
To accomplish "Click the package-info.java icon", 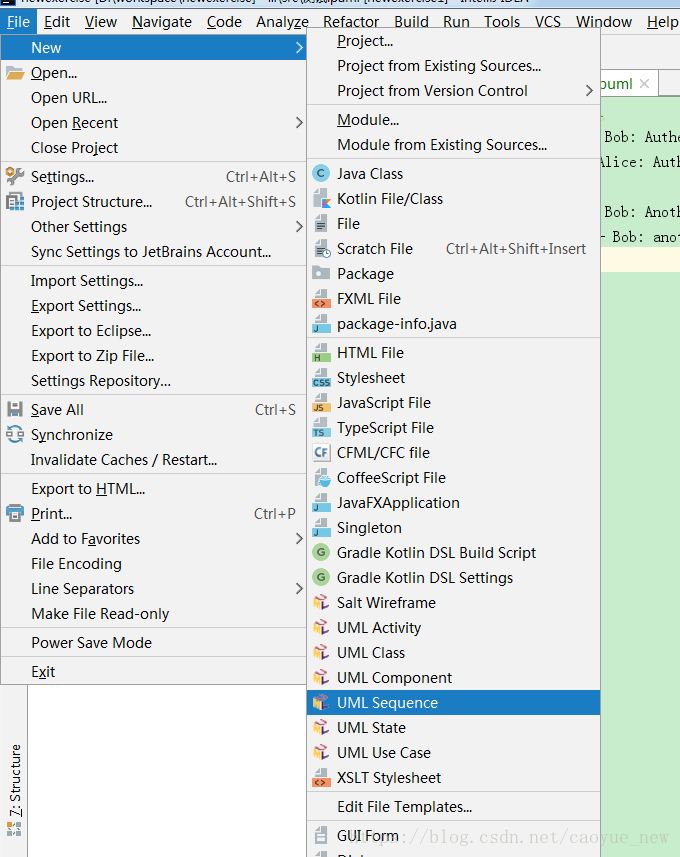I will click(321, 324).
